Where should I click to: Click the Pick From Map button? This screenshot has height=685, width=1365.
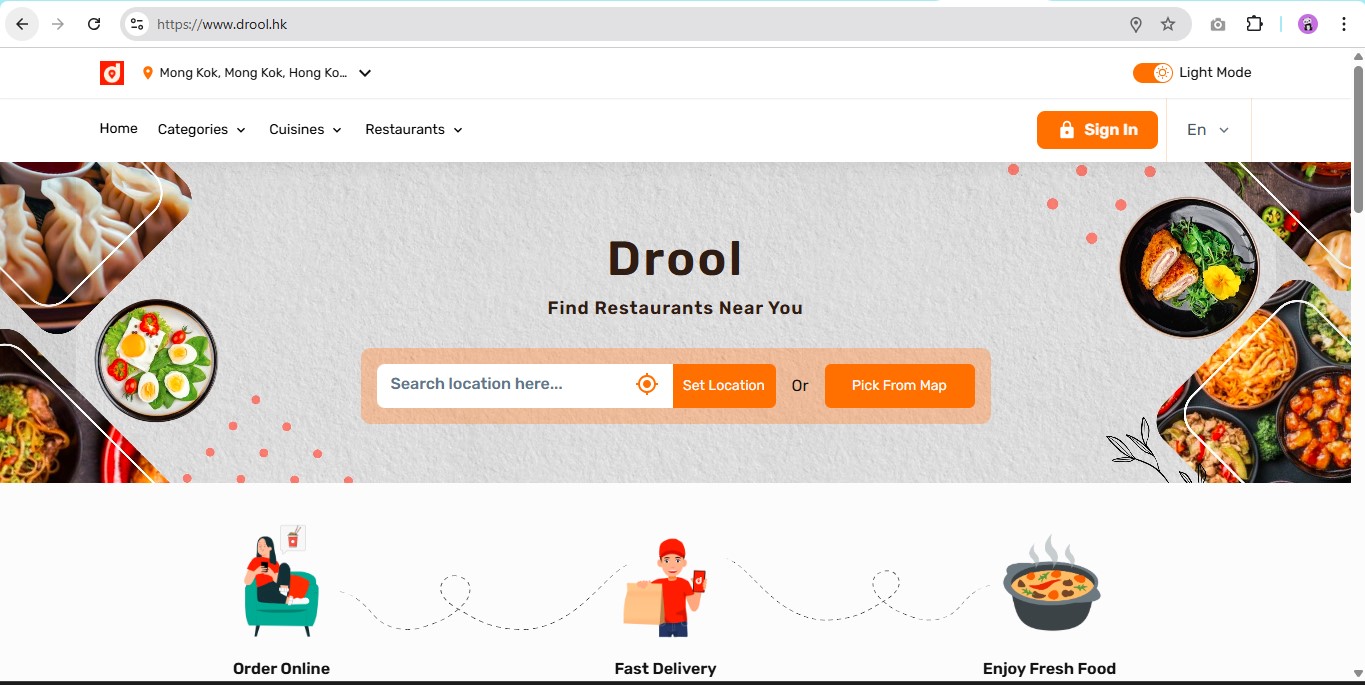pos(899,386)
